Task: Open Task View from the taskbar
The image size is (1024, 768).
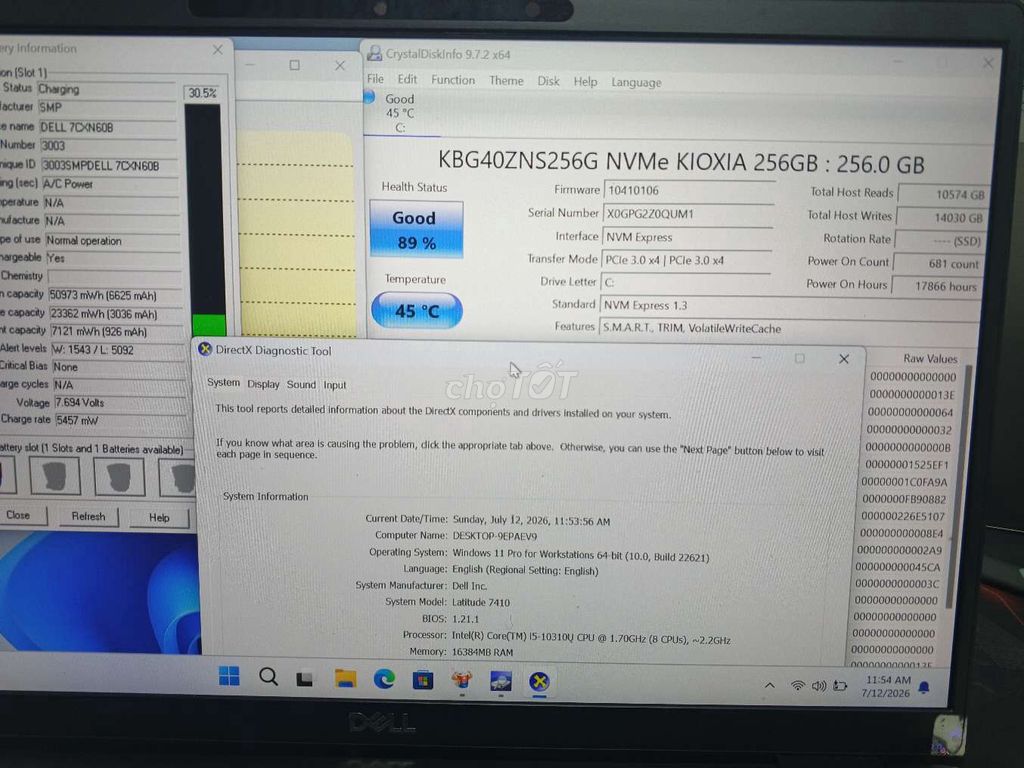Action: click(304, 679)
